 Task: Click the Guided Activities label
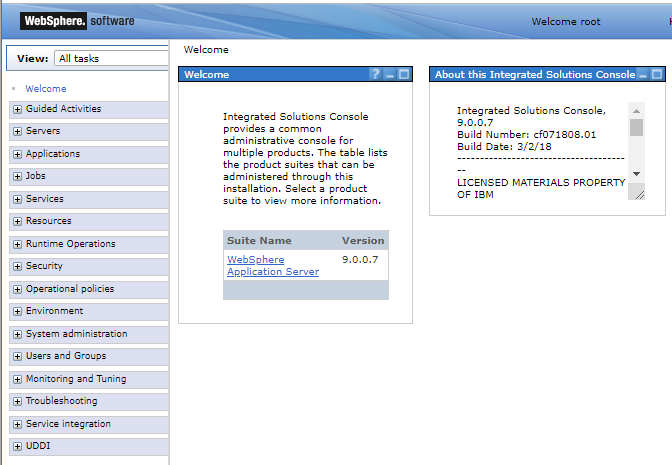coord(63,109)
